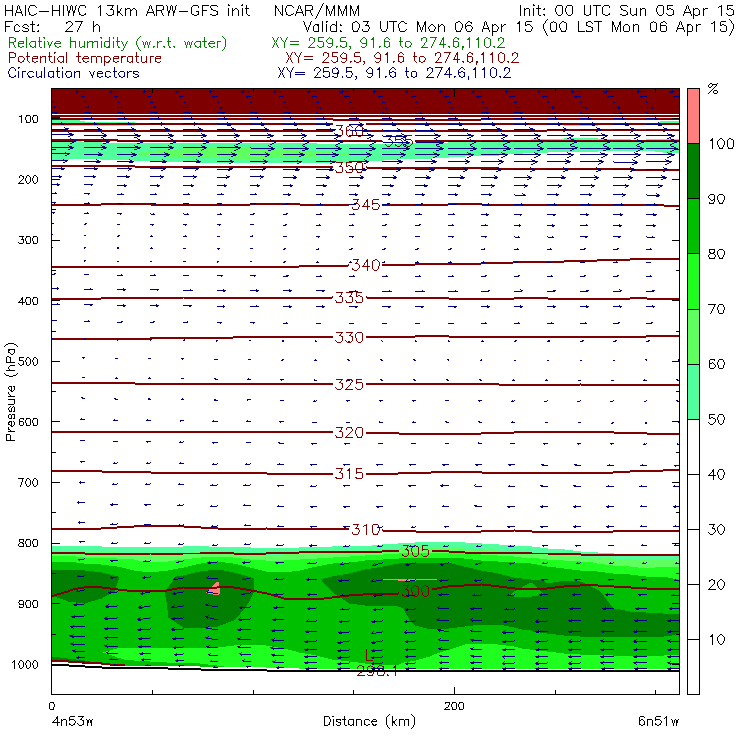Click the 400 hPa pressure tick label

tap(28, 301)
